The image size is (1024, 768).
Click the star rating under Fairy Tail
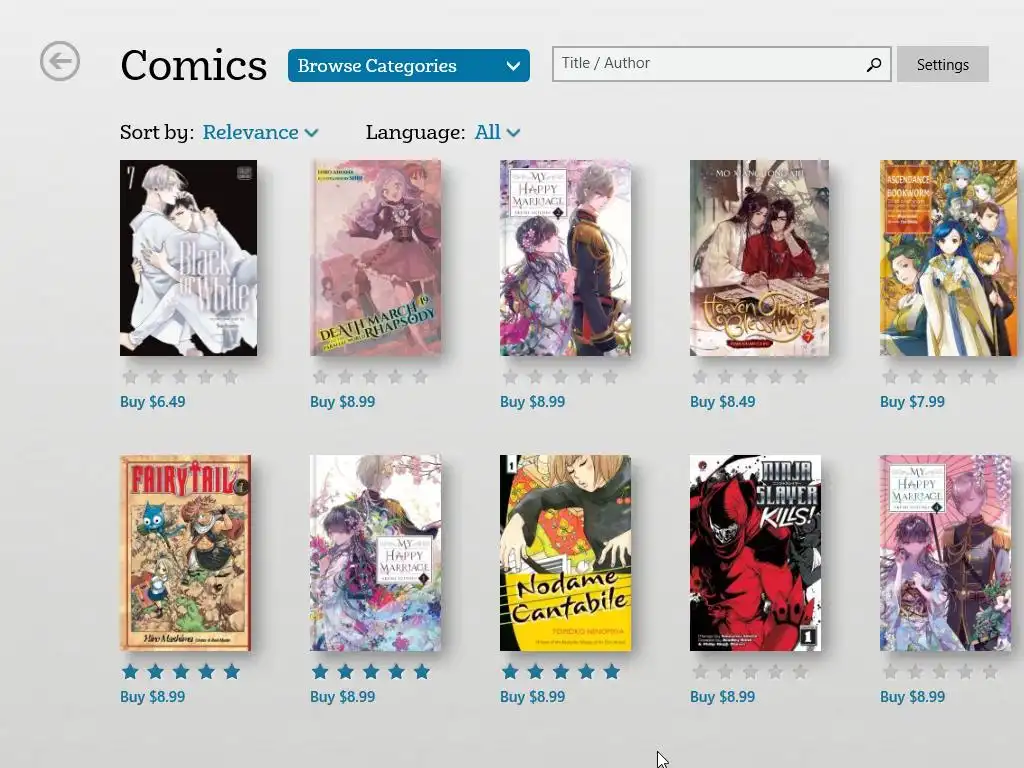[181, 671]
